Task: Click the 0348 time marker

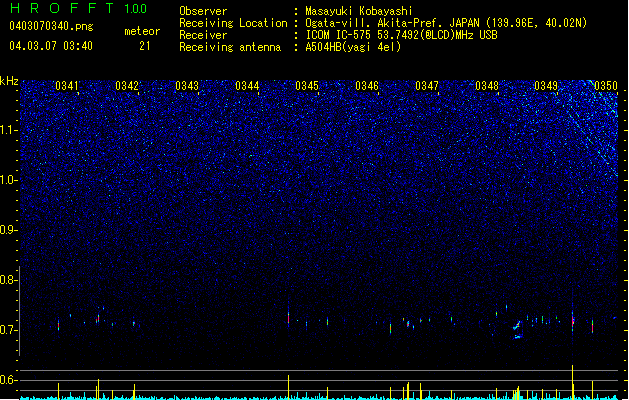Action: pyautogui.click(x=487, y=86)
